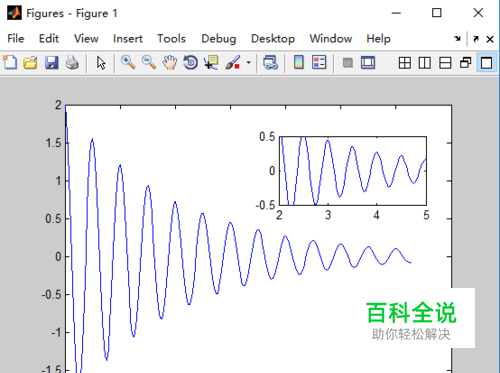Open the Brush color dropdown arrow

[x=248, y=63]
